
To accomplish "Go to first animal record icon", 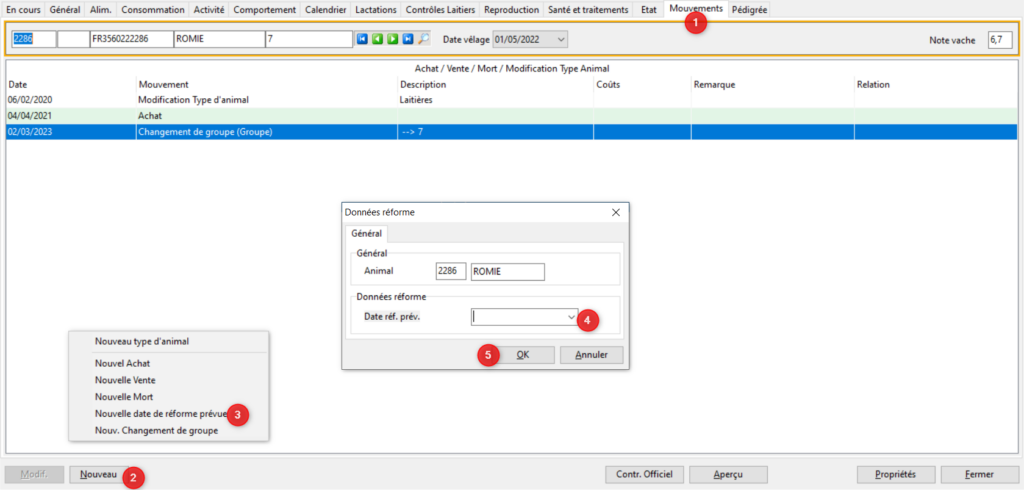I will click(362, 39).
